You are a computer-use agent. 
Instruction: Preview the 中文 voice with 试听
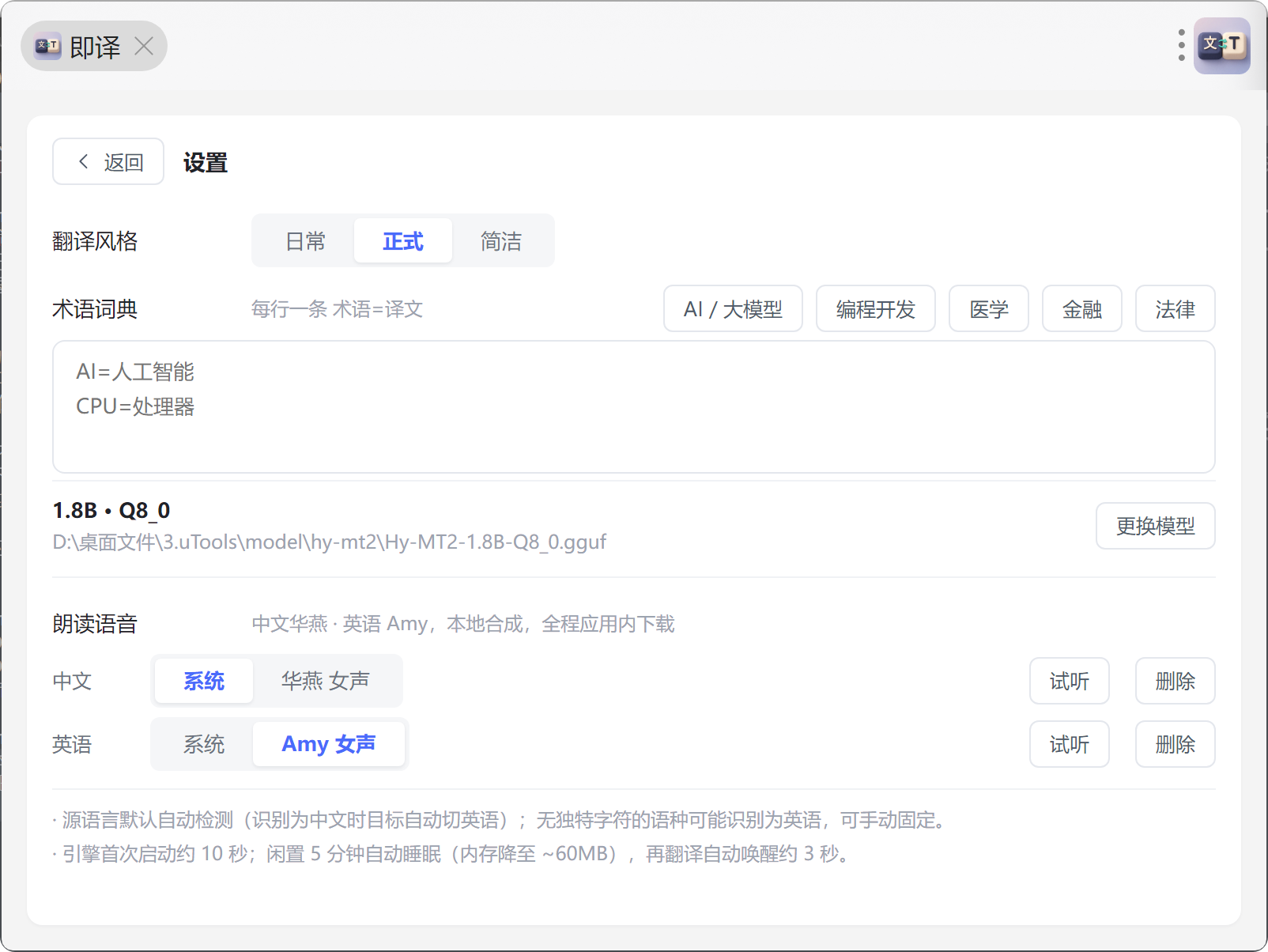(x=1070, y=681)
